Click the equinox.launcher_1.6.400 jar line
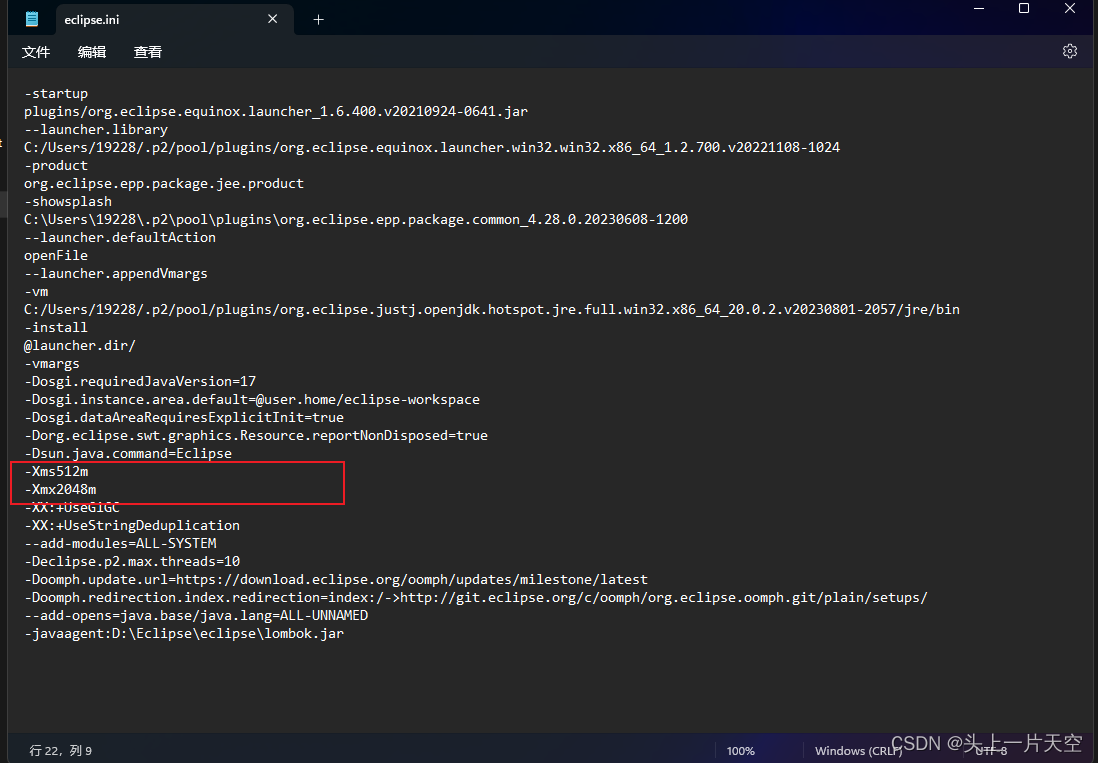This screenshot has width=1098, height=763. [x=276, y=111]
